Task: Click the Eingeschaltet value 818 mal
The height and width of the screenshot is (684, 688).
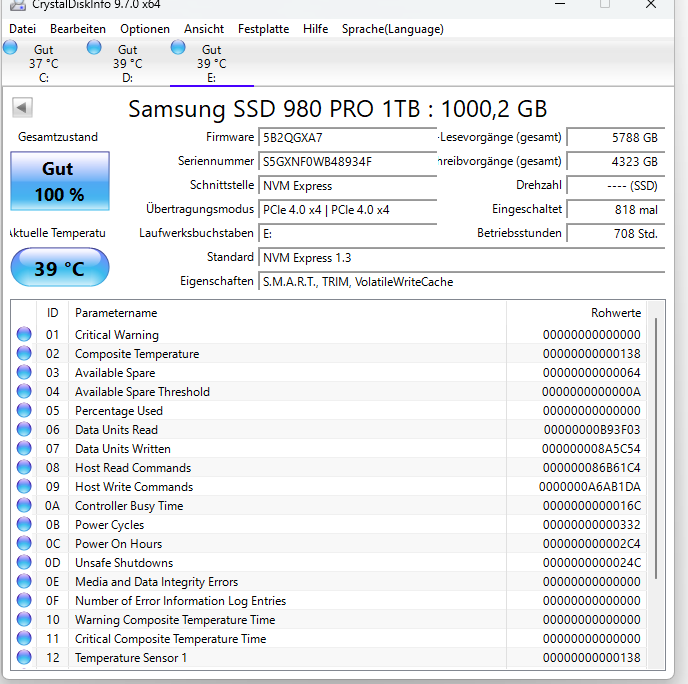Action: 616,210
